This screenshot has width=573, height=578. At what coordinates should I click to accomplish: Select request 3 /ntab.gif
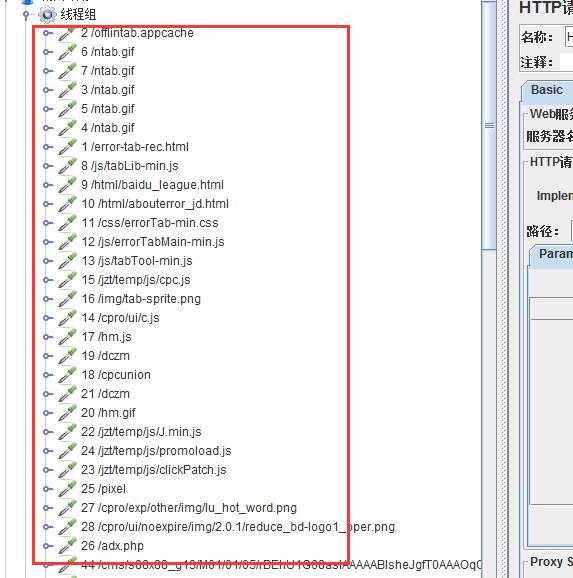[x=108, y=90]
